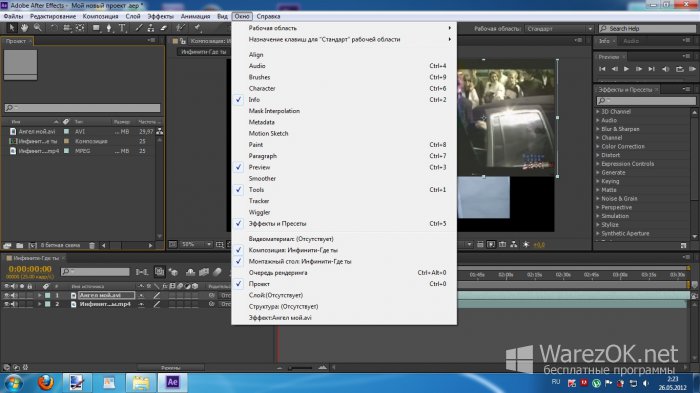The image size is (700, 393).
Task: Select the Eraser tool
Action: [164, 28]
